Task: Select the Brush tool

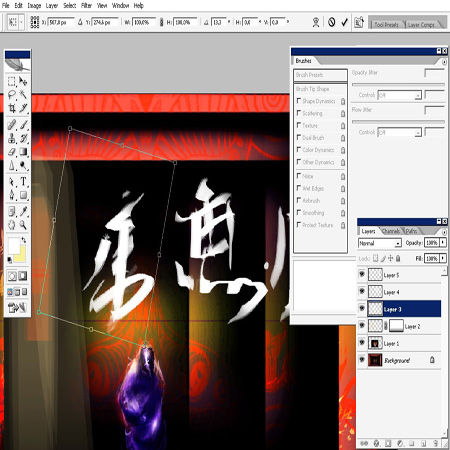Action: pos(23,125)
